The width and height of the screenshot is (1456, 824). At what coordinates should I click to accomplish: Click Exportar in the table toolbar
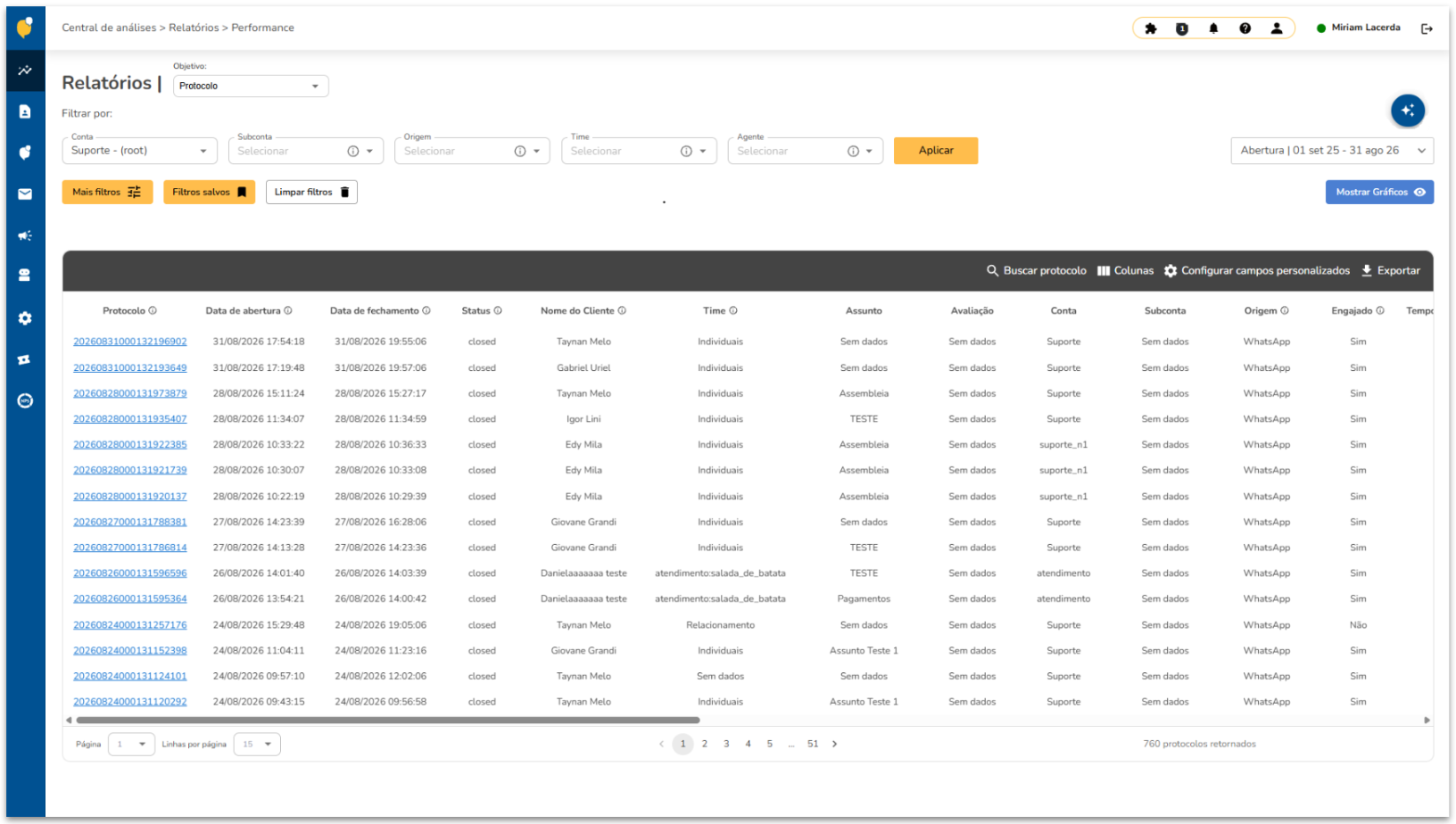pos(1390,270)
